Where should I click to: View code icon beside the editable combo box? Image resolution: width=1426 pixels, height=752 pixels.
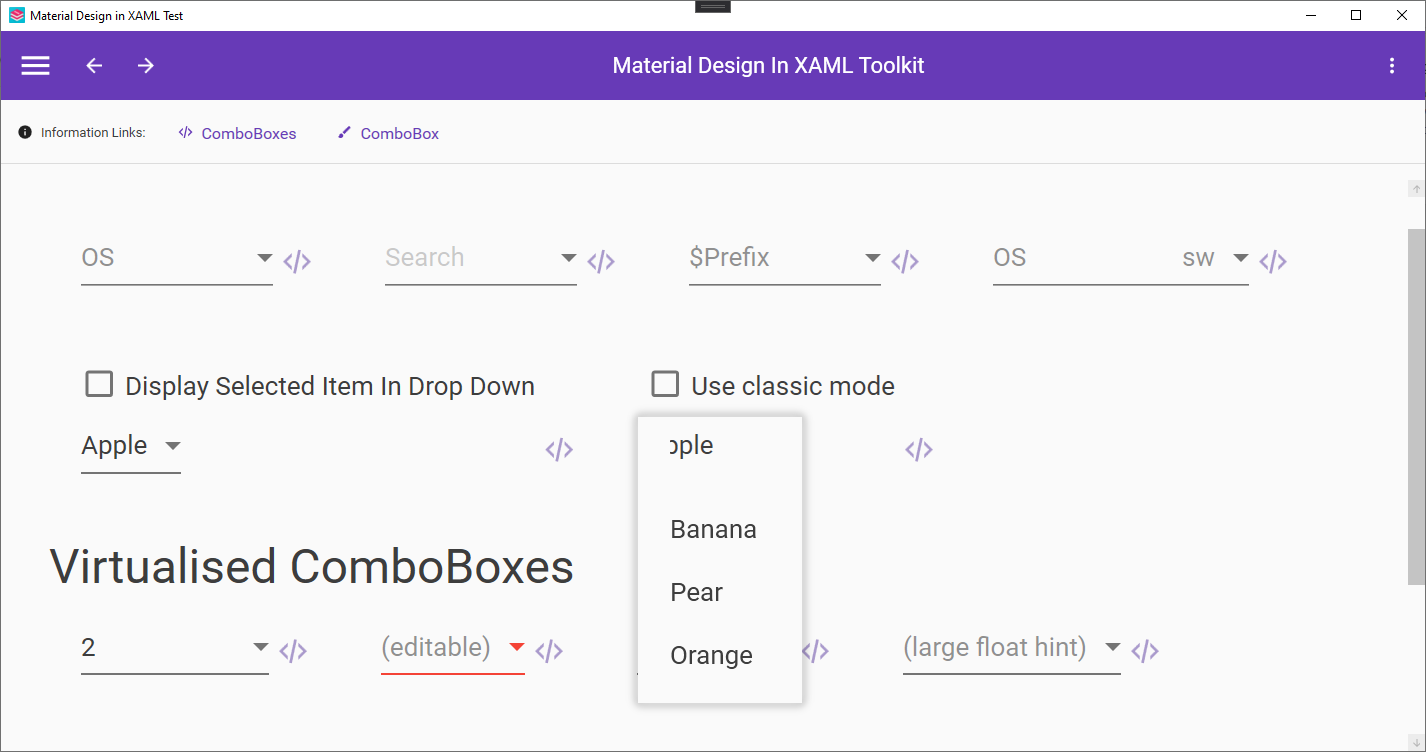click(x=548, y=650)
